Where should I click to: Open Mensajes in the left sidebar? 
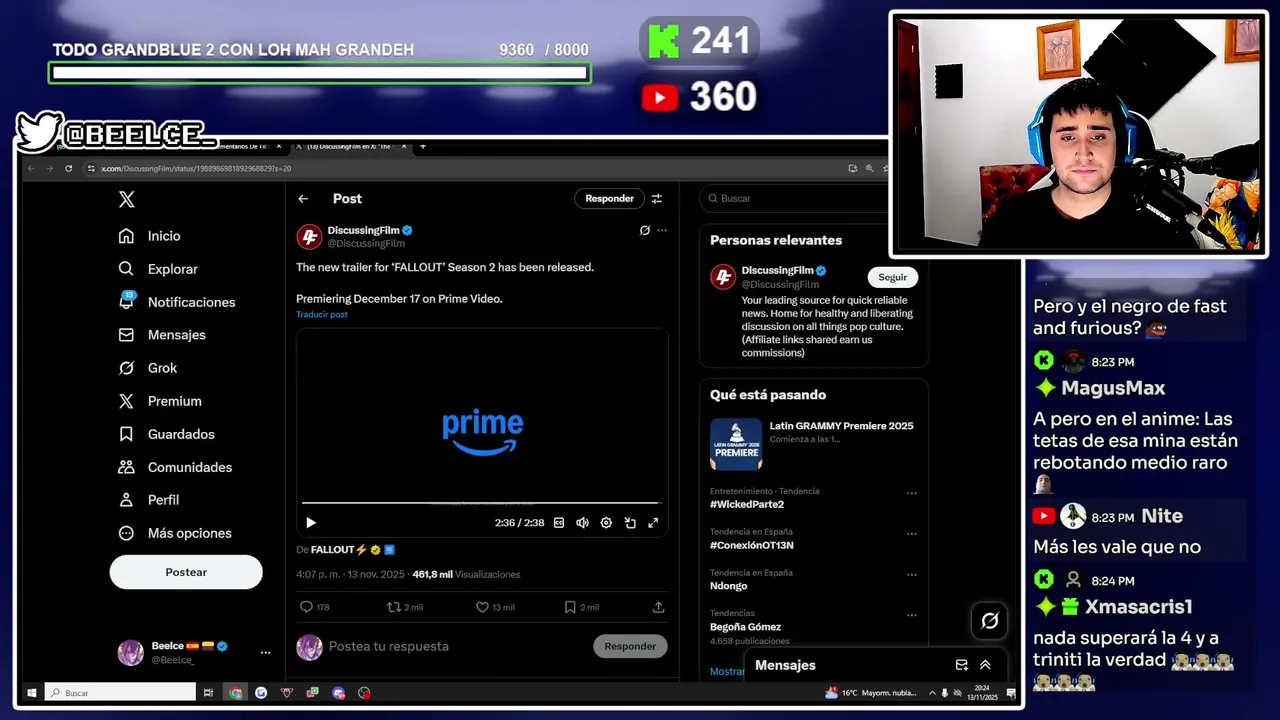pos(162,335)
